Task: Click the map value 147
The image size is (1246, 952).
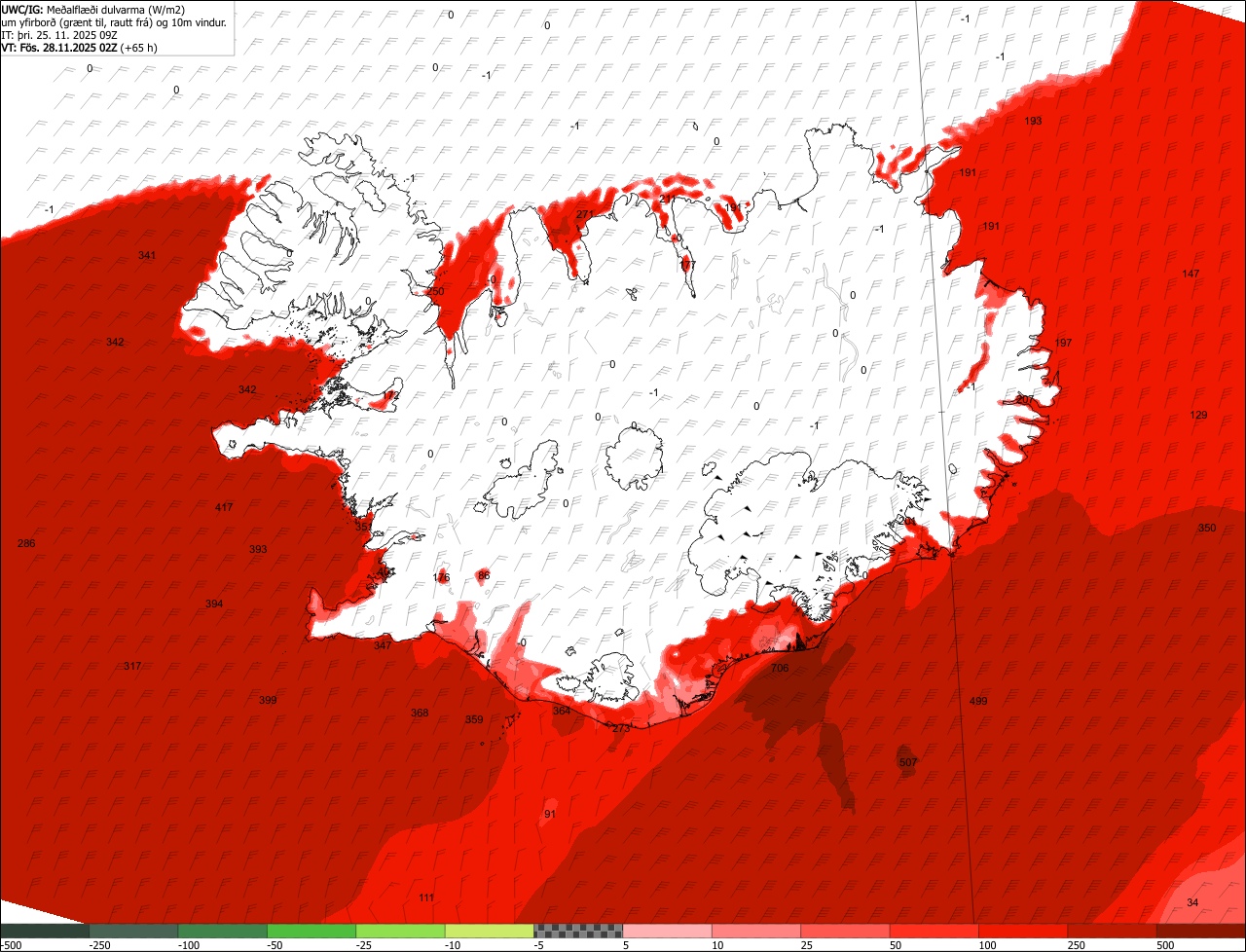Action: (1191, 275)
